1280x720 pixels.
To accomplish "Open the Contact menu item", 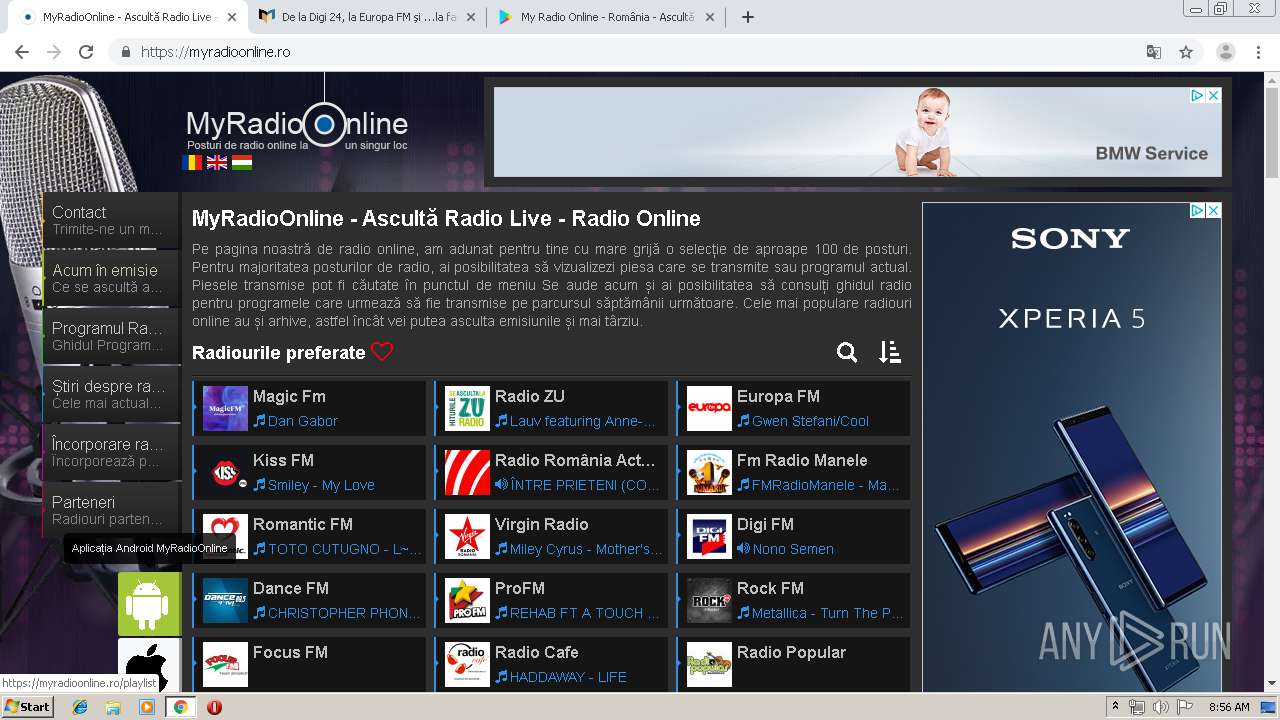I will pyautogui.click(x=110, y=220).
